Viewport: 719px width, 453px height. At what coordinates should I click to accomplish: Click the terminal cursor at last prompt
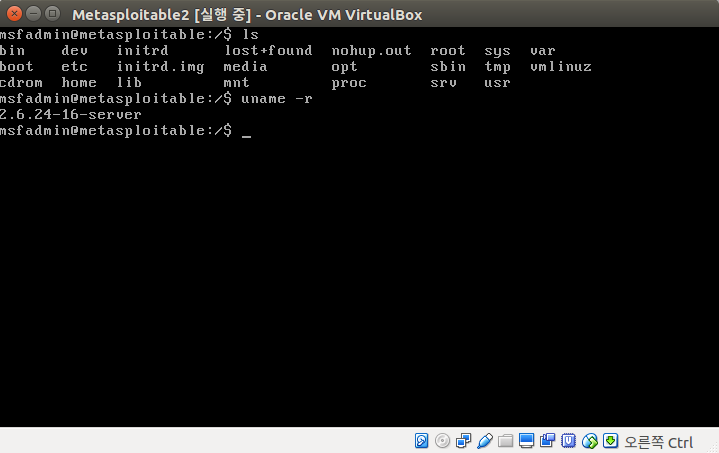tap(246, 136)
